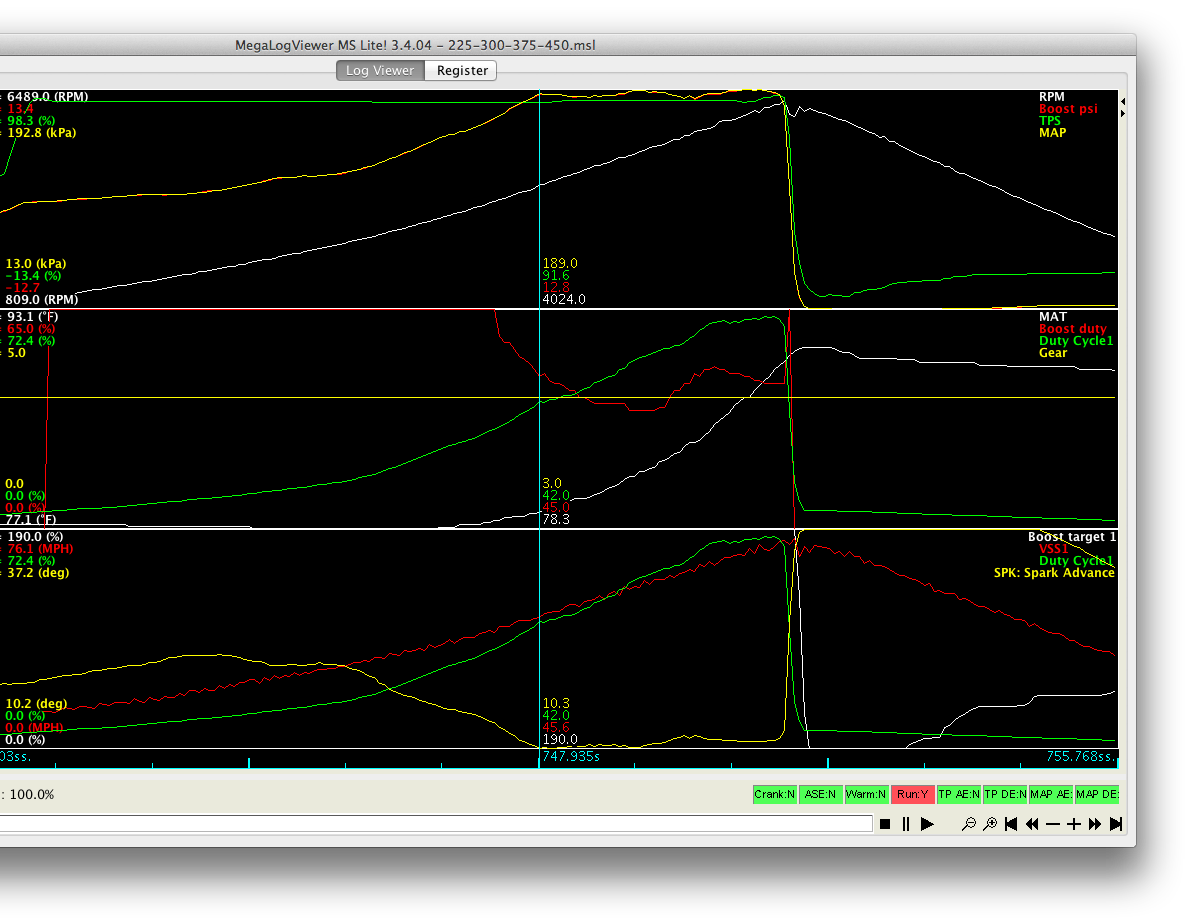Click the rewind double-arrow icon
Screen dimensions: 1192x924
tap(1032, 824)
